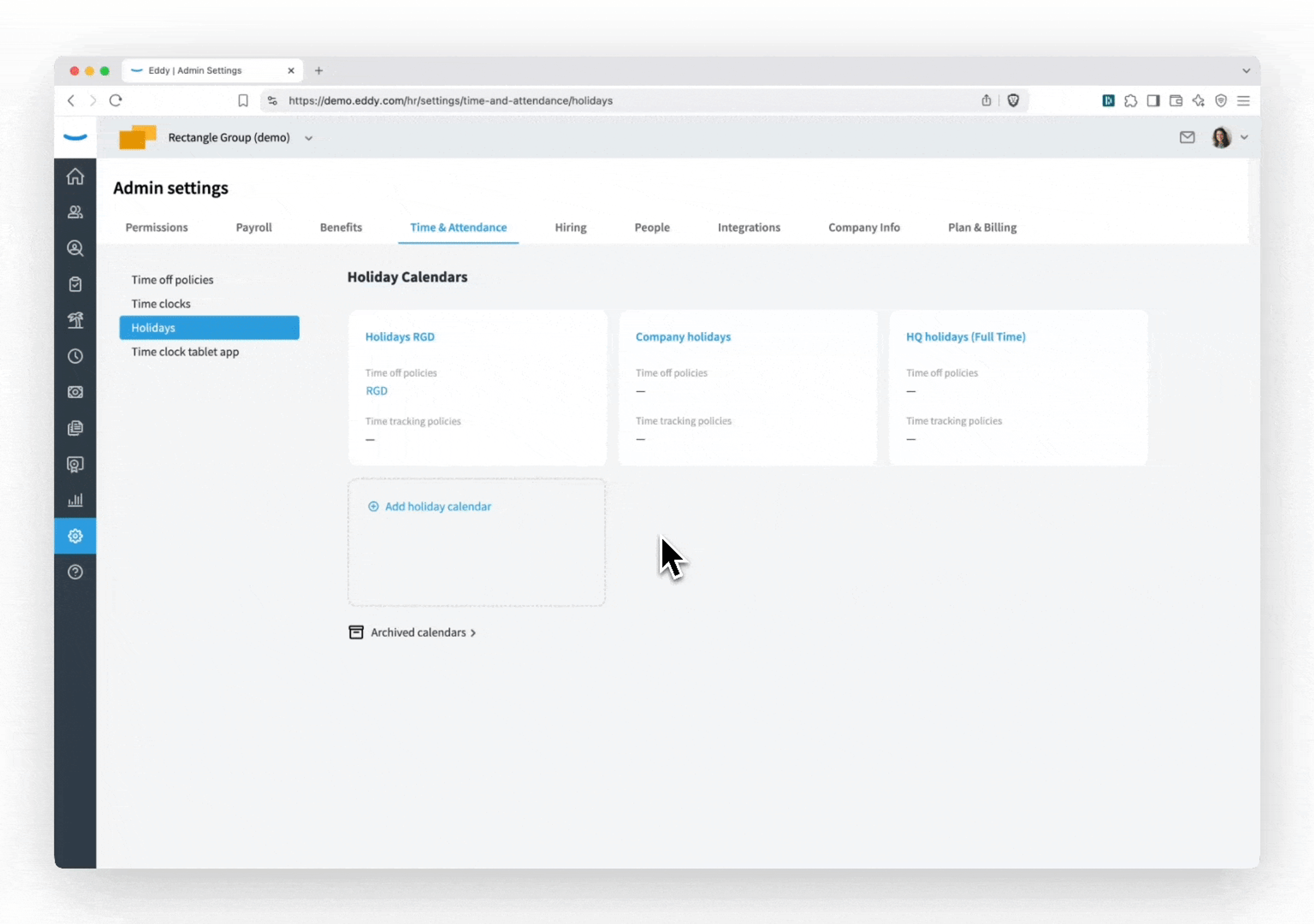Expand the Rectangle Group company dropdown

308,138
